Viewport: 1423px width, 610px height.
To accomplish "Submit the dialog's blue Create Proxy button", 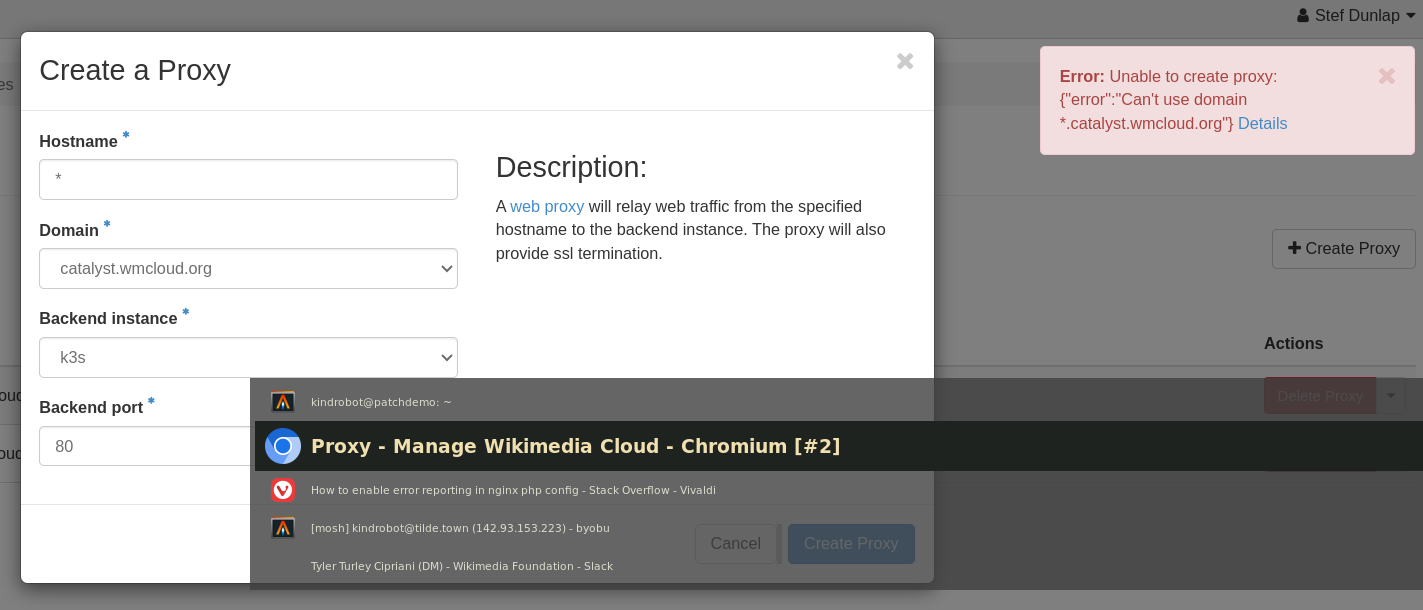I will (x=851, y=543).
